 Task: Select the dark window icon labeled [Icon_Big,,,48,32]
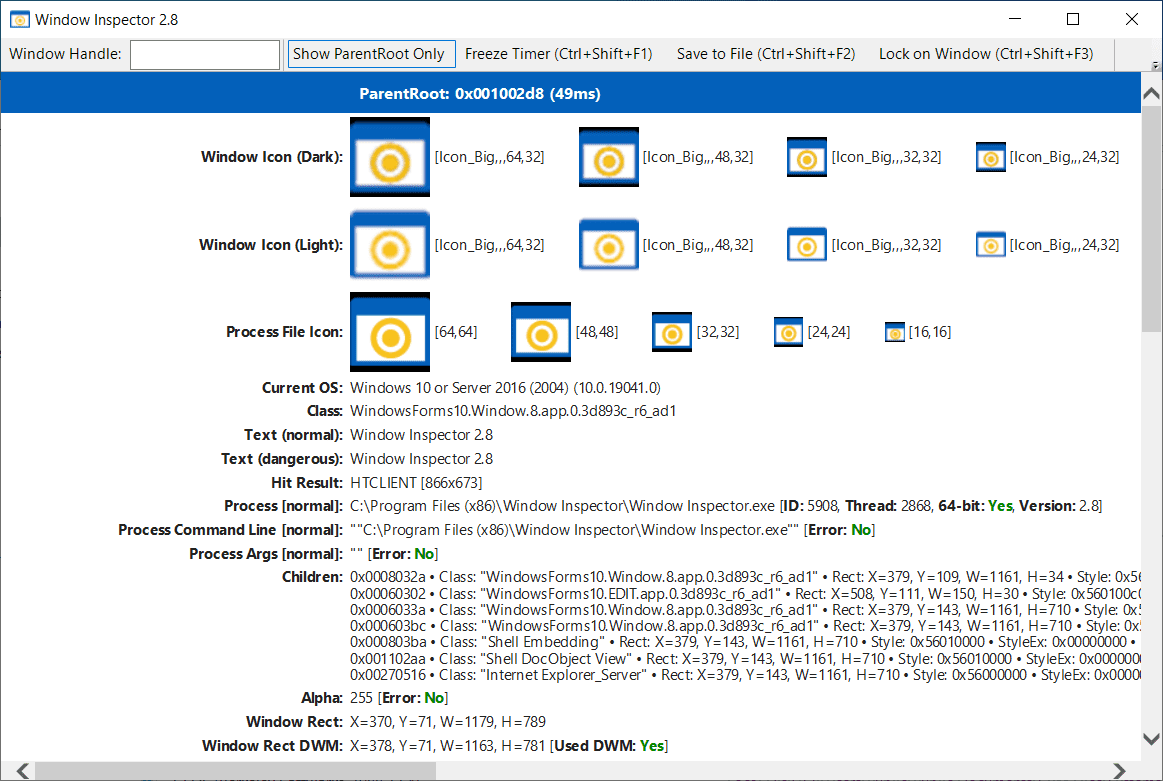pyautogui.click(x=609, y=157)
